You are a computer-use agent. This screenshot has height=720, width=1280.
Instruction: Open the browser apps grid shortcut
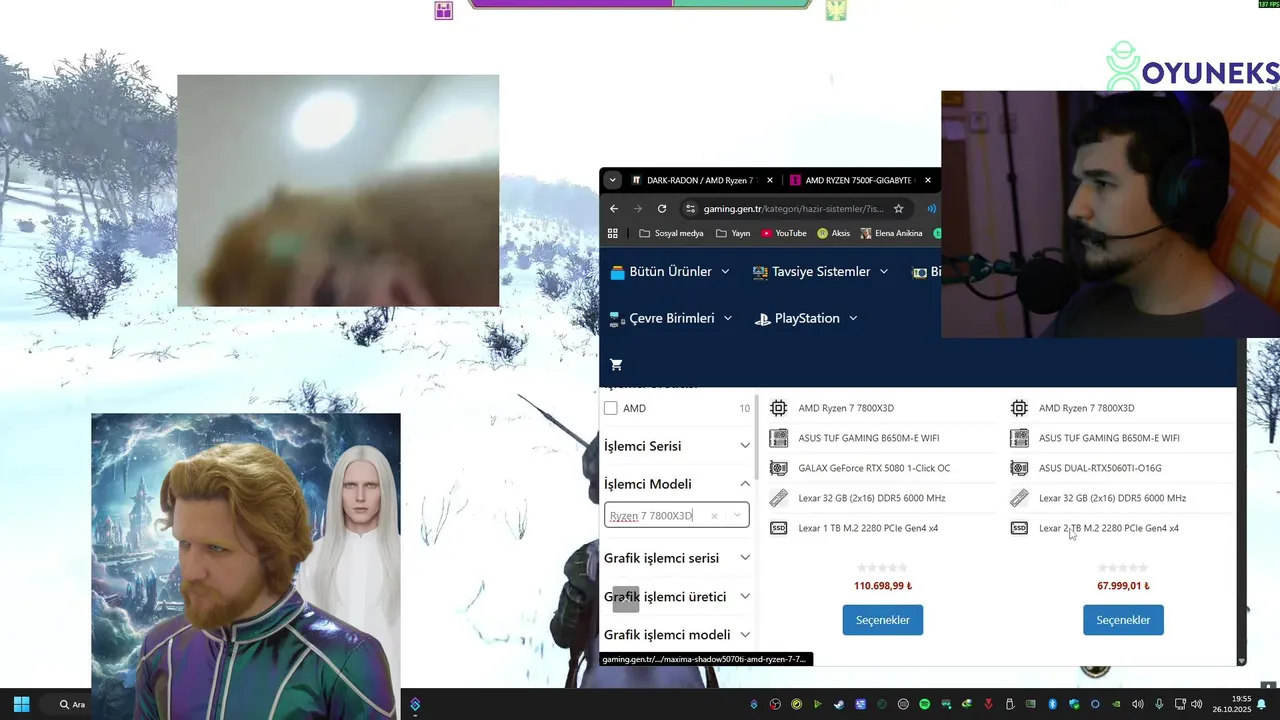[614, 233]
